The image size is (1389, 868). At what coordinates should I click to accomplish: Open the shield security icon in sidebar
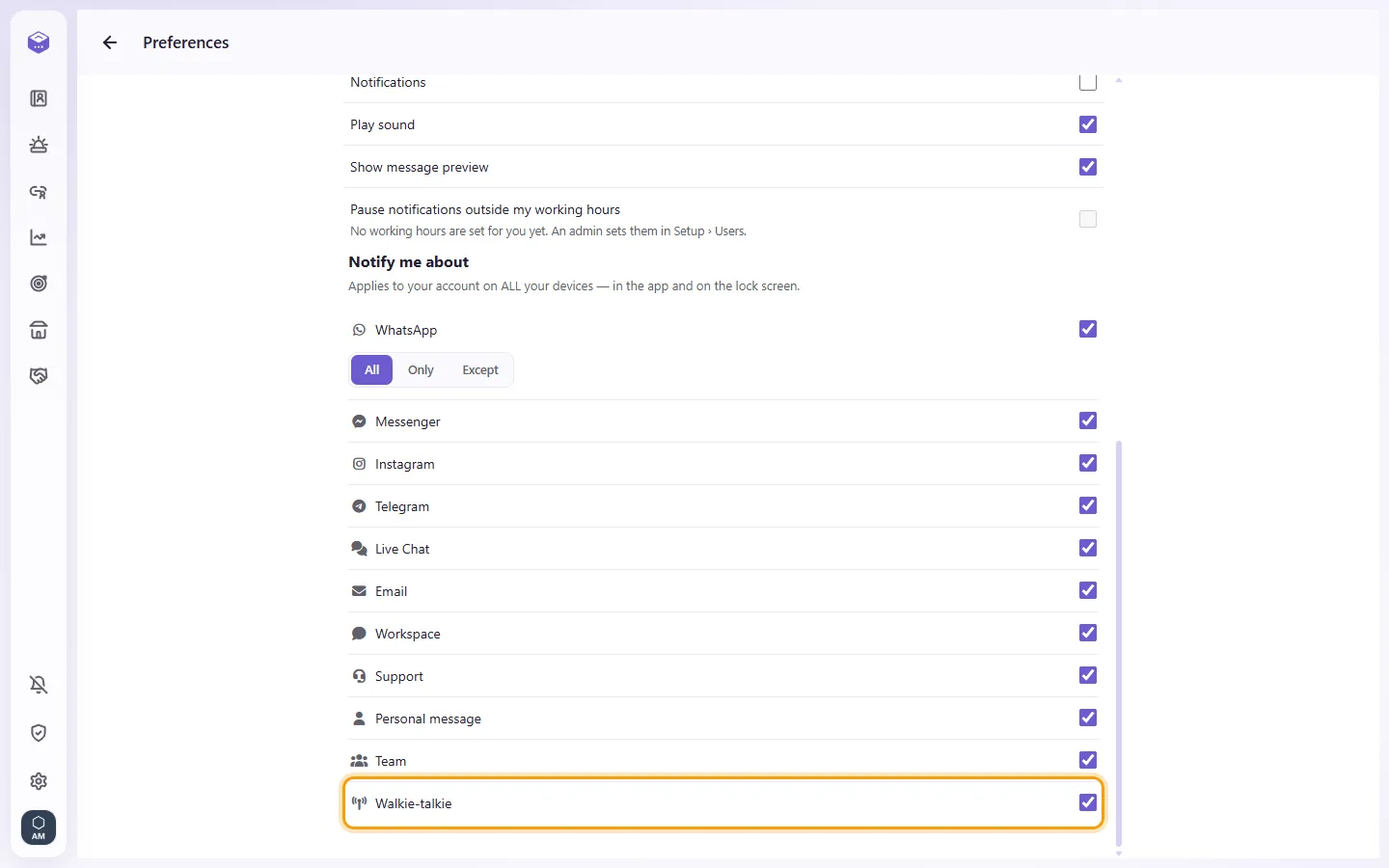[39, 733]
